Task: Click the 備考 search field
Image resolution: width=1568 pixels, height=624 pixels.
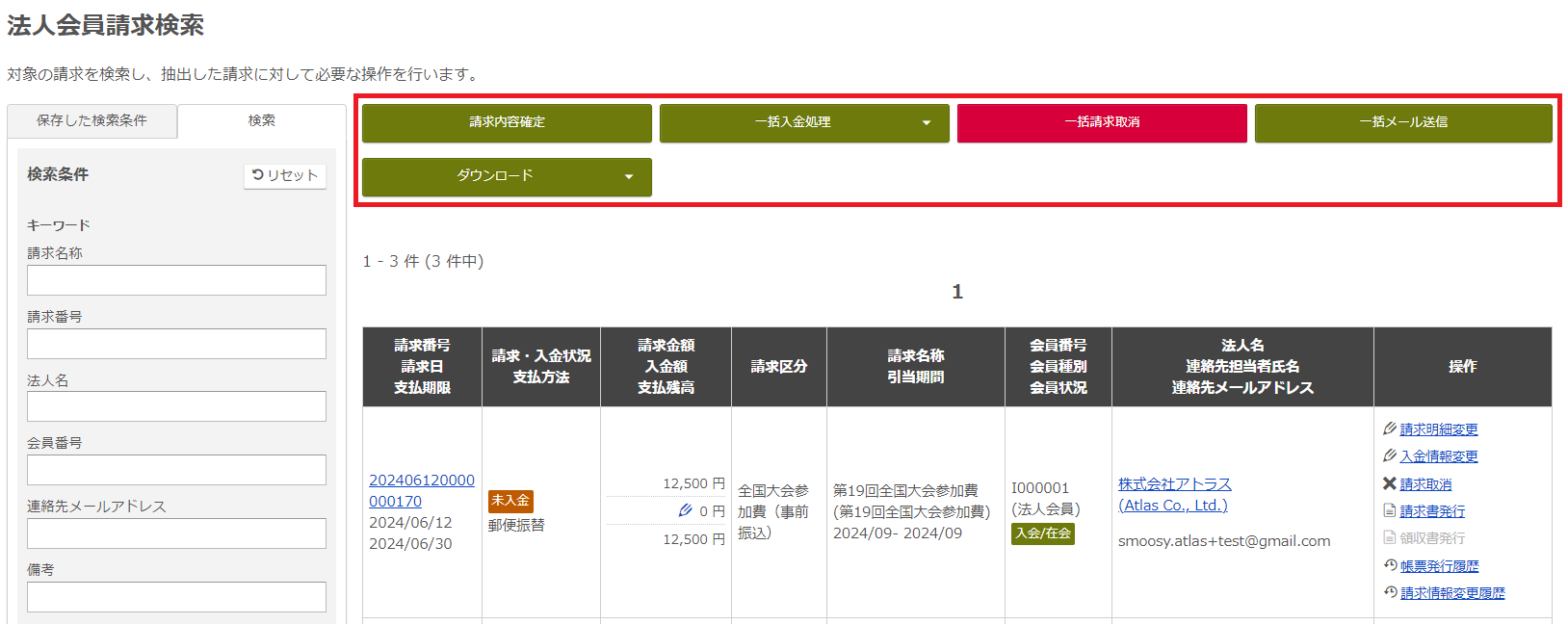Action: point(176,597)
